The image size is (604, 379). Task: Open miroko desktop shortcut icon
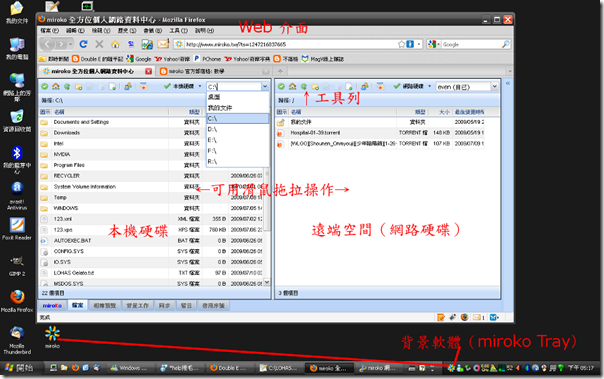[x=52, y=337]
